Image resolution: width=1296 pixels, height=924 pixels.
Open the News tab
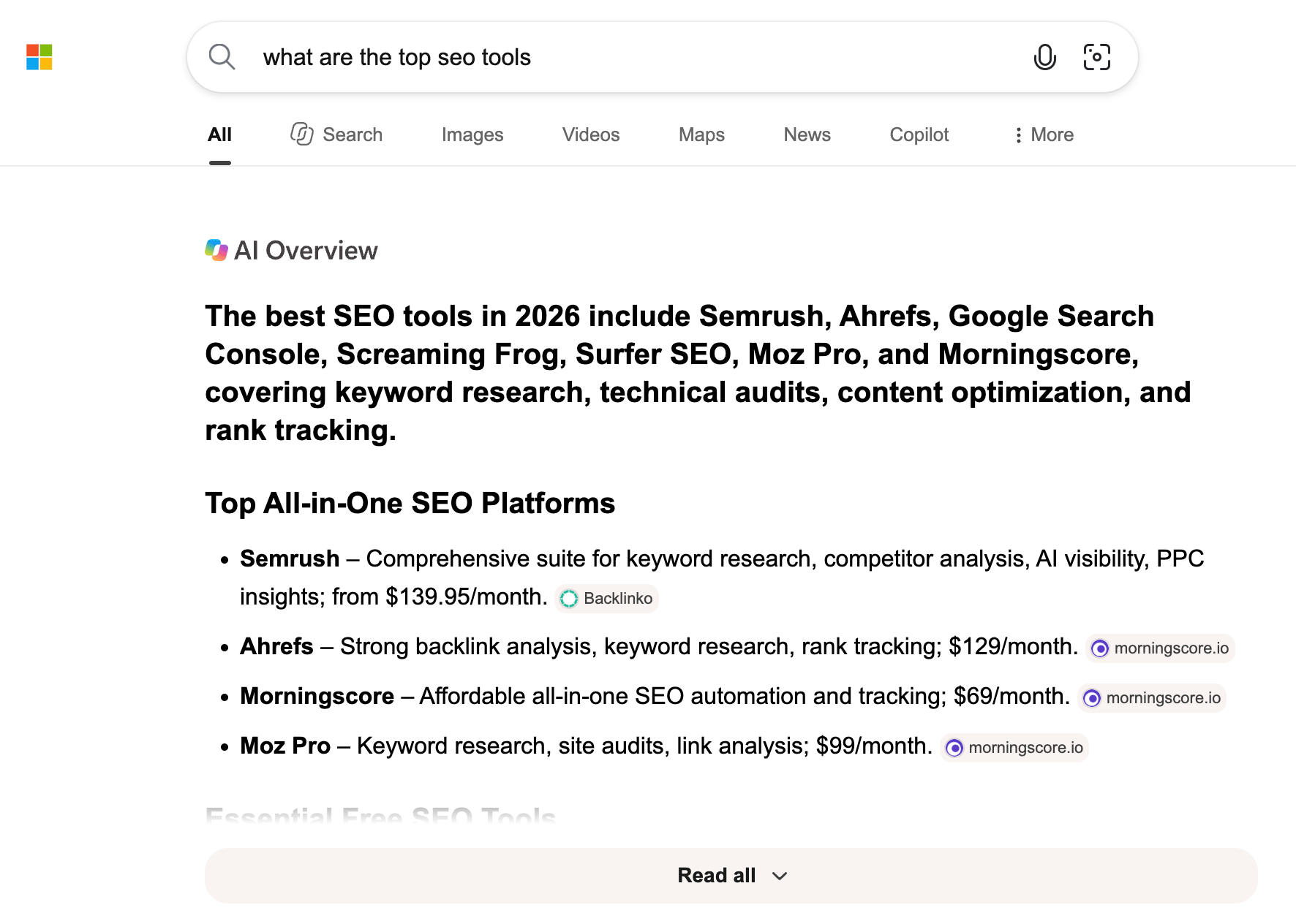pos(807,135)
